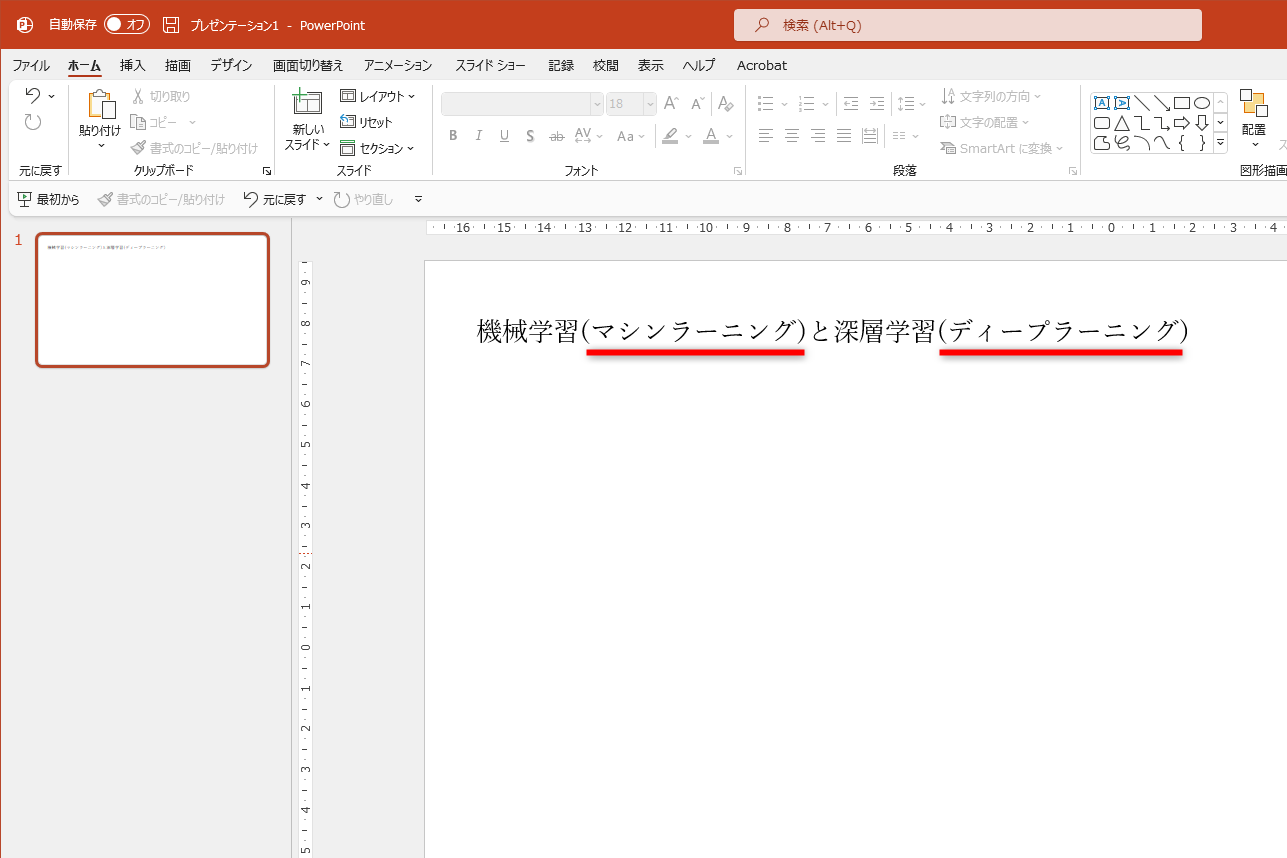Start slideshow with 最初から button
Viewport: 1287px width, 858px height.
click(x=48, y=198)
